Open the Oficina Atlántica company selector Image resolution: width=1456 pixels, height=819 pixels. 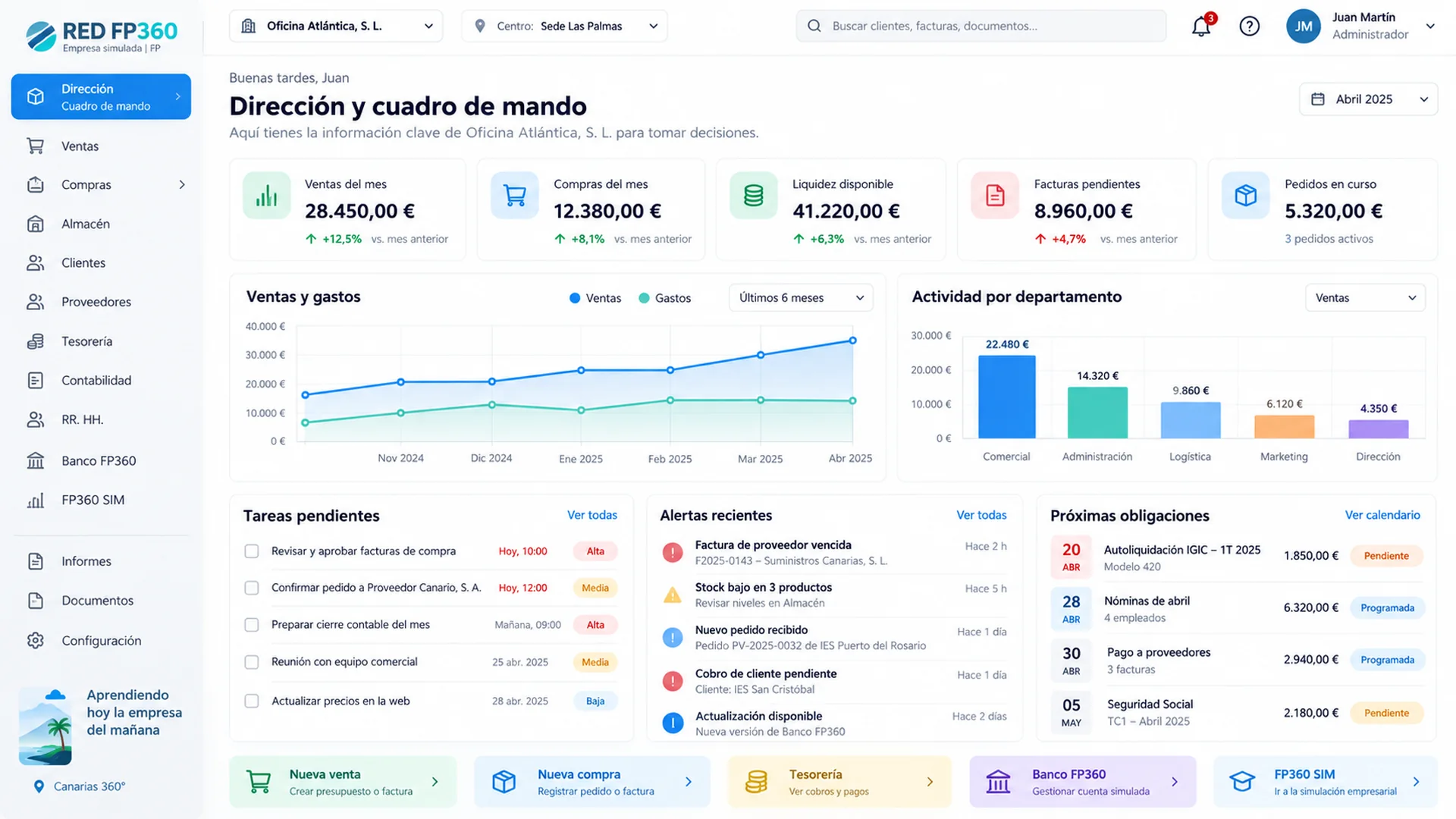[x=336, y=26]
